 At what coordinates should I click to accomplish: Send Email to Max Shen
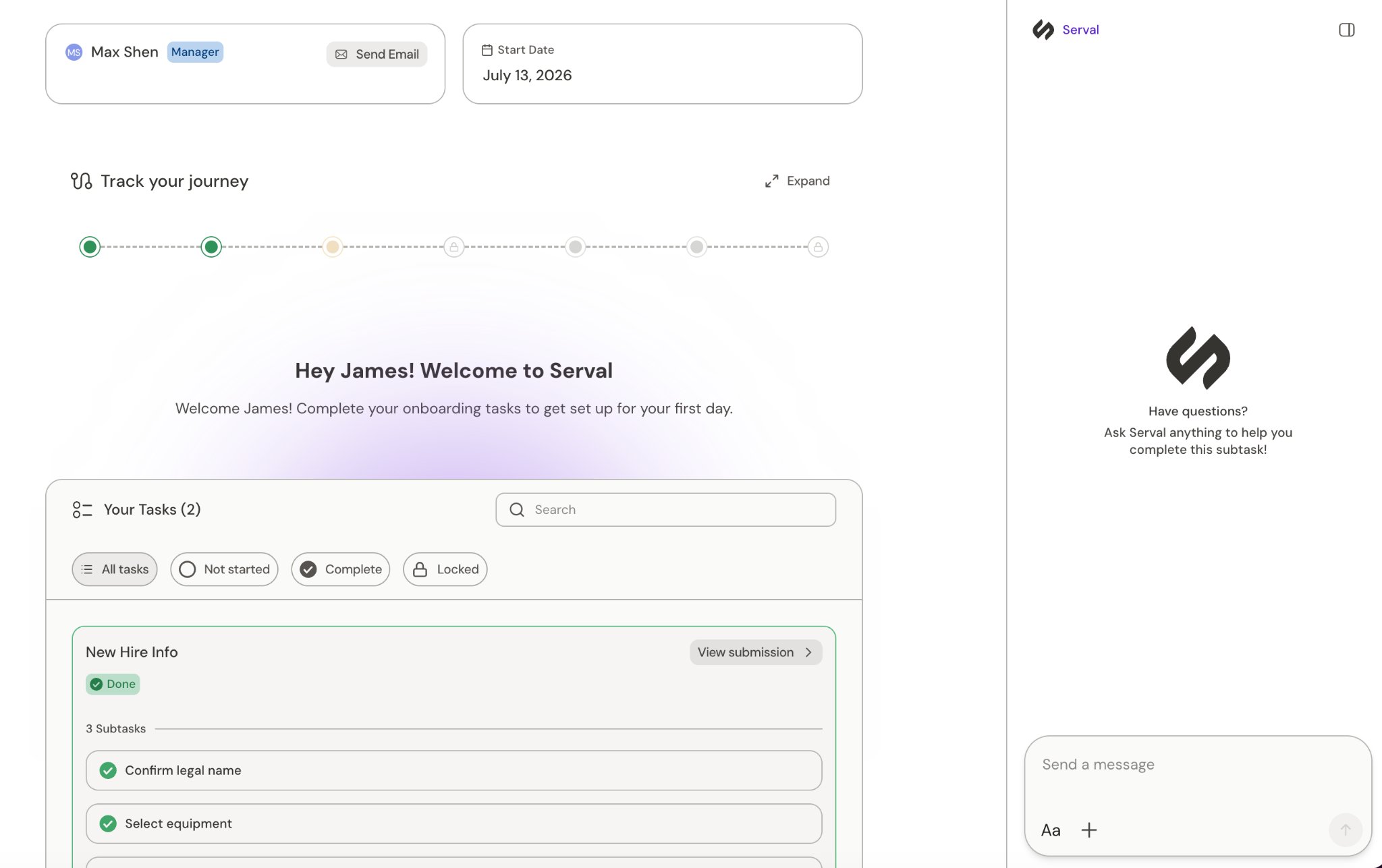377,54
